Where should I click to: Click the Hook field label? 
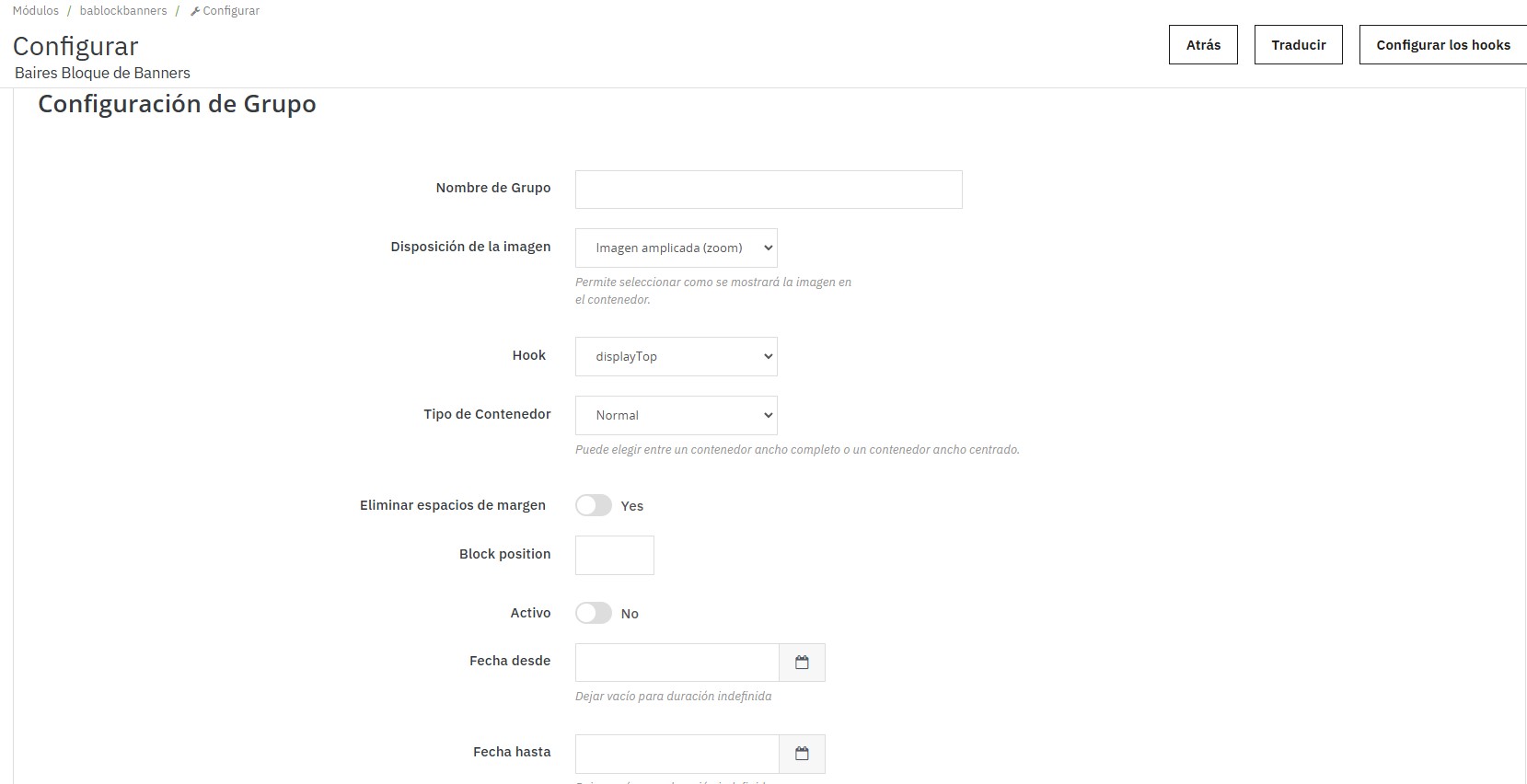tap(529, 355)
